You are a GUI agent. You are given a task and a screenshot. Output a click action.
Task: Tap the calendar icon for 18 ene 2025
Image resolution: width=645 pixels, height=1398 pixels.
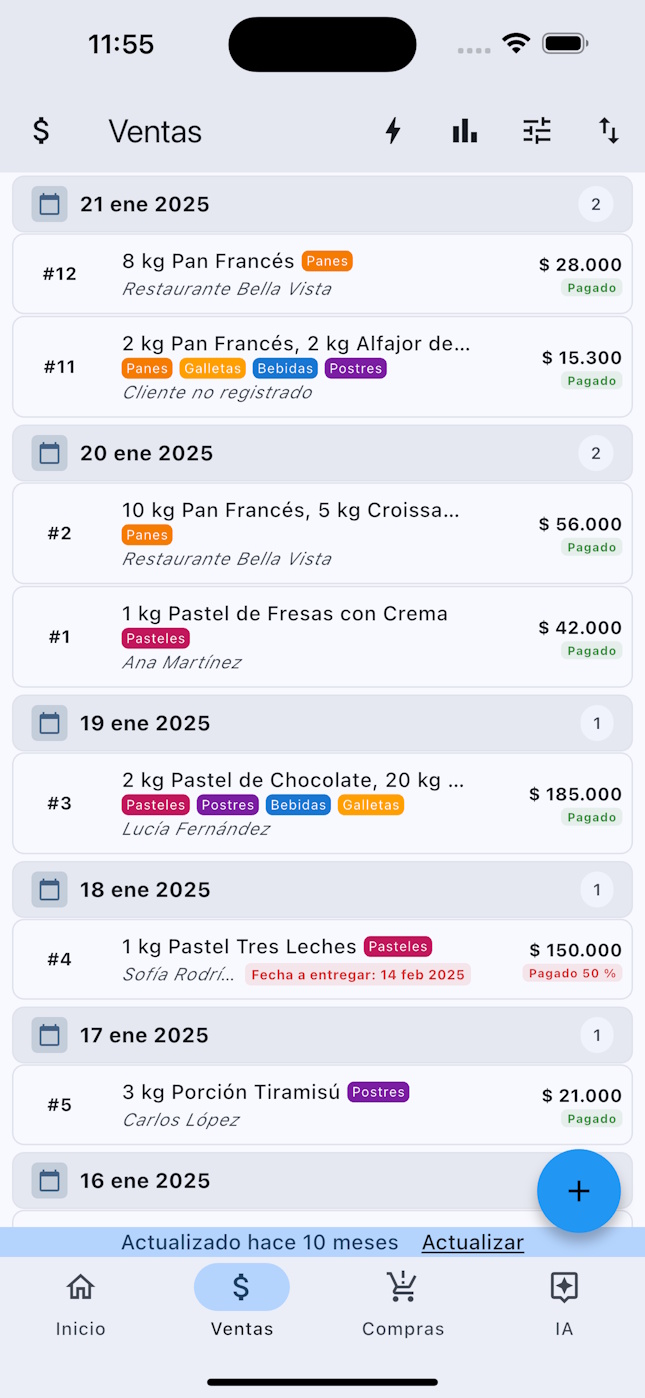[x=49, y=890]
